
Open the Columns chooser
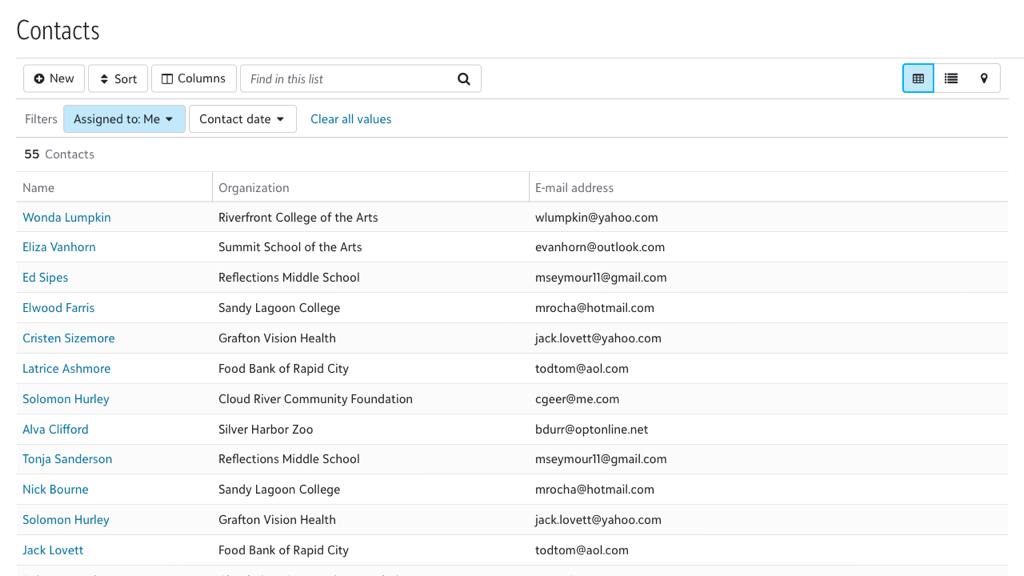[x=194, y=79]
